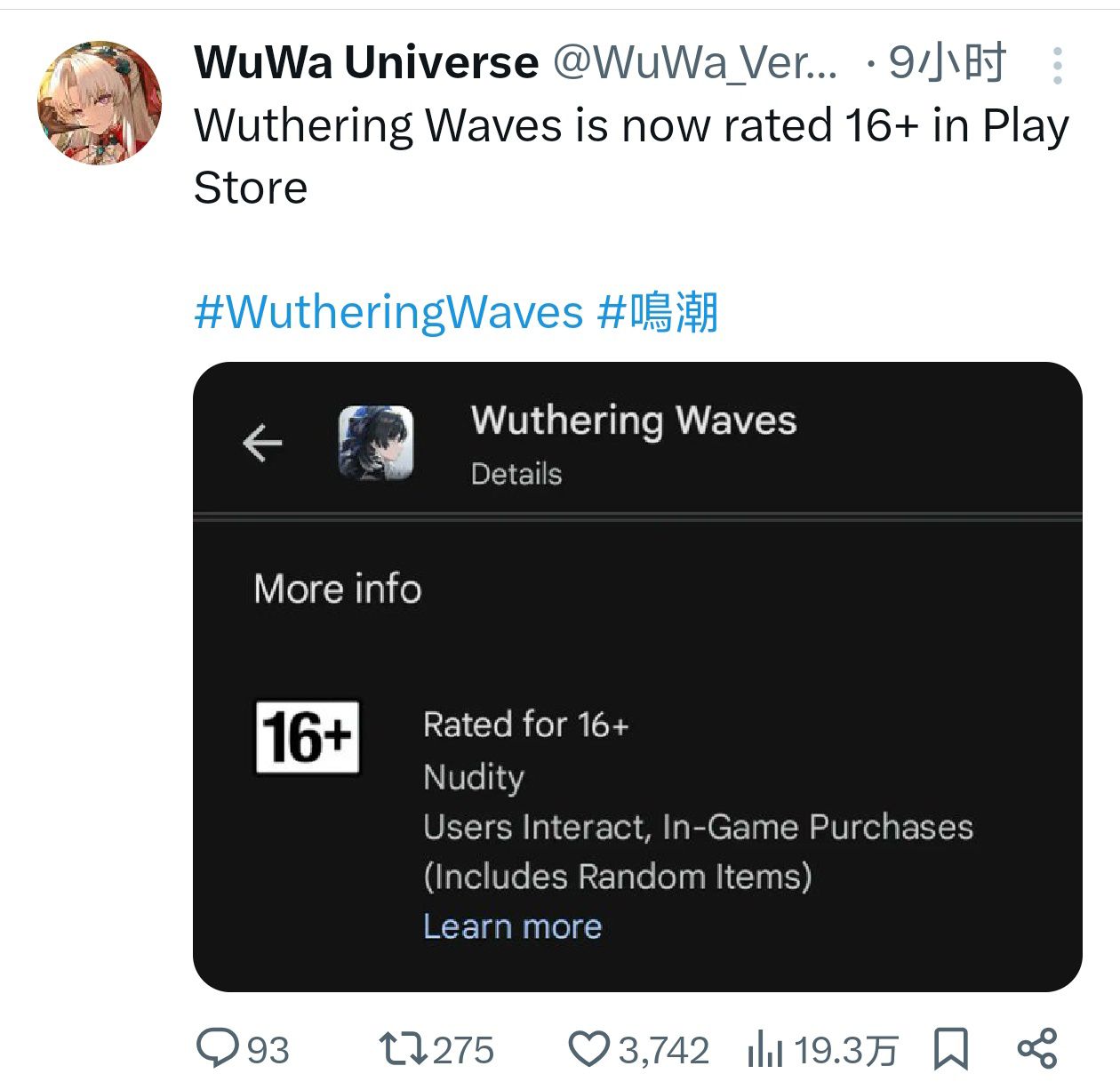
Task: Open the 9小时 timestamp link
Action: click(948, 62)
